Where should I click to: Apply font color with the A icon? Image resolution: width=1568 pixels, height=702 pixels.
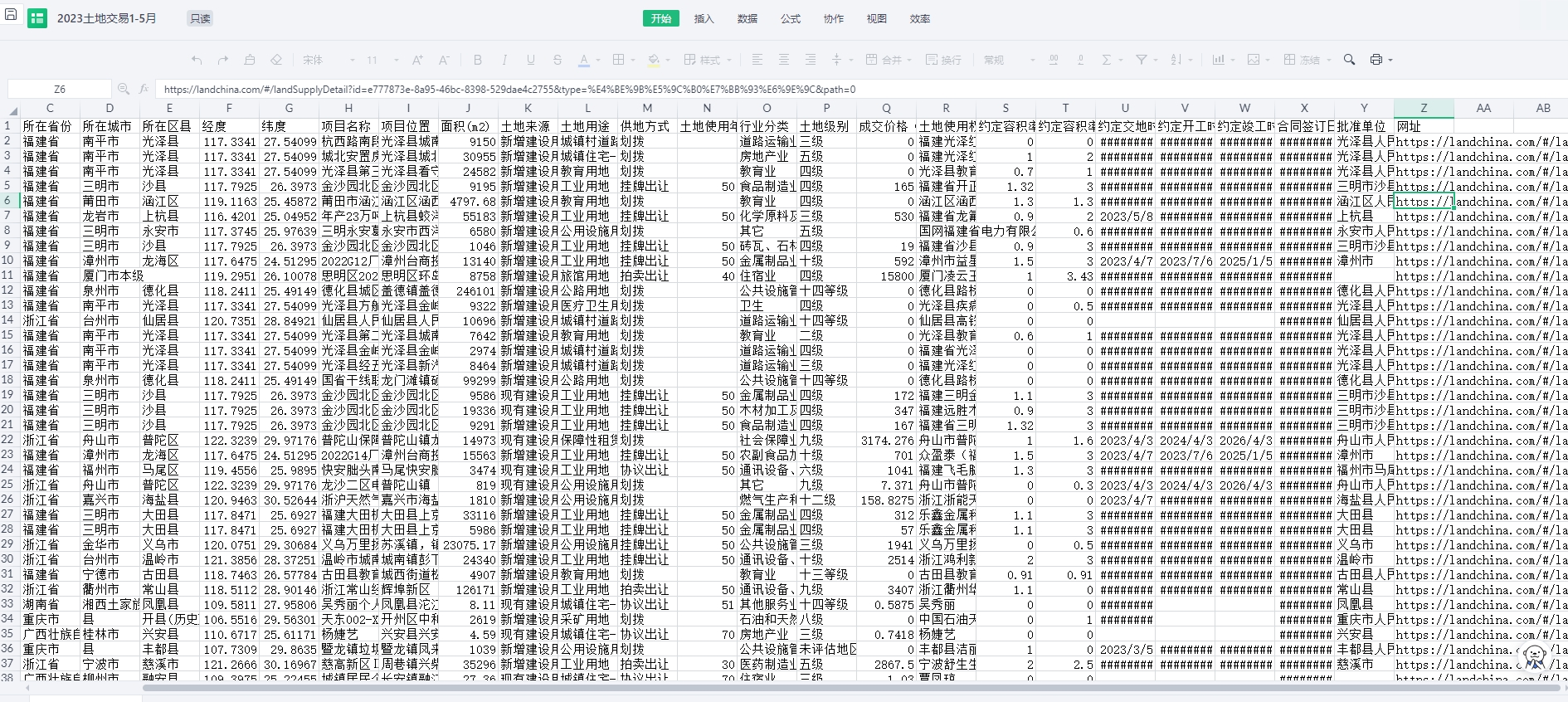pyautogui.click(x=583, y=60)
